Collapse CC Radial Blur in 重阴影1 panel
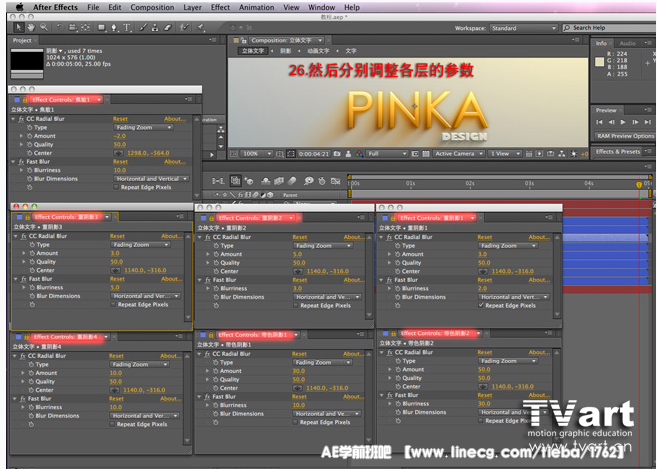This screenshot has width=657, height=469. [x=381, y=237]
